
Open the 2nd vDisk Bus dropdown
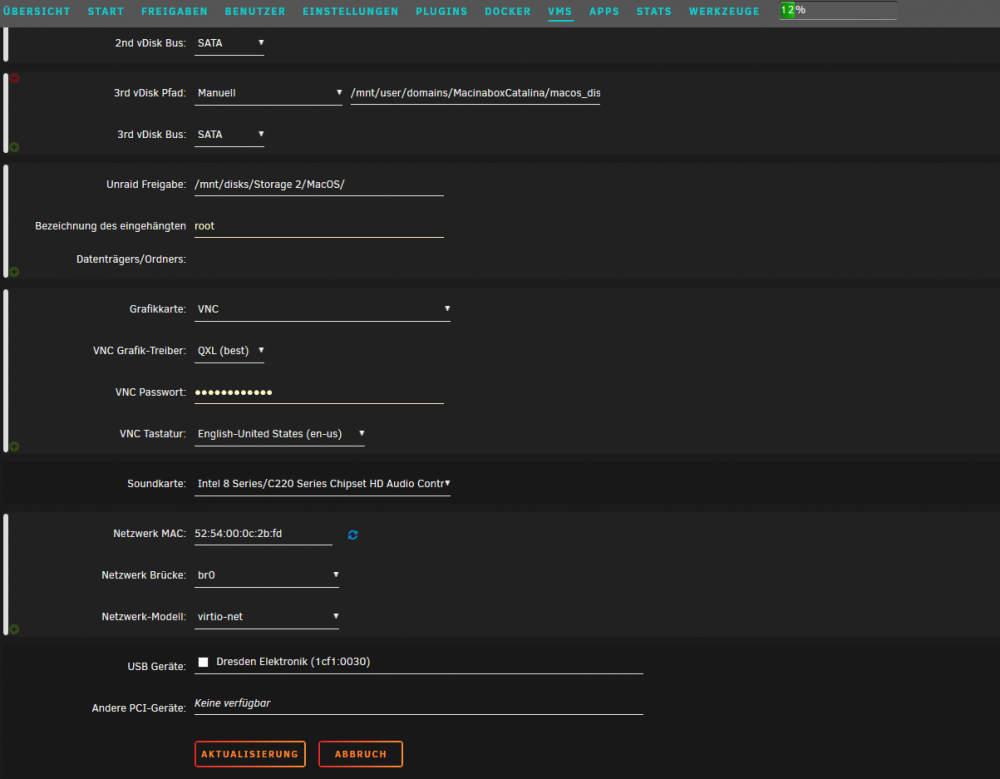(229, 43)
